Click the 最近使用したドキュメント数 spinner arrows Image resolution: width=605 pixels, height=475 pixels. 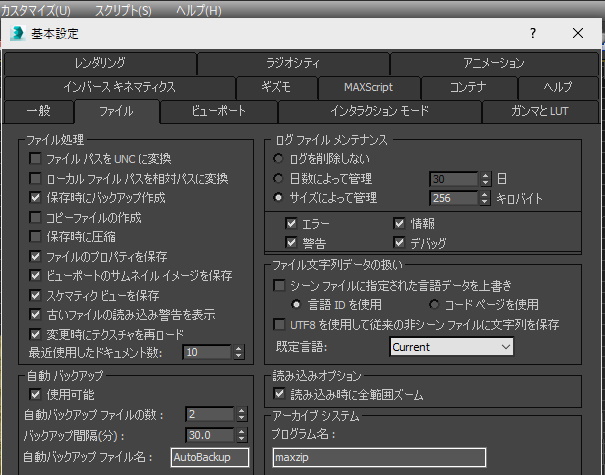point(239,352)
